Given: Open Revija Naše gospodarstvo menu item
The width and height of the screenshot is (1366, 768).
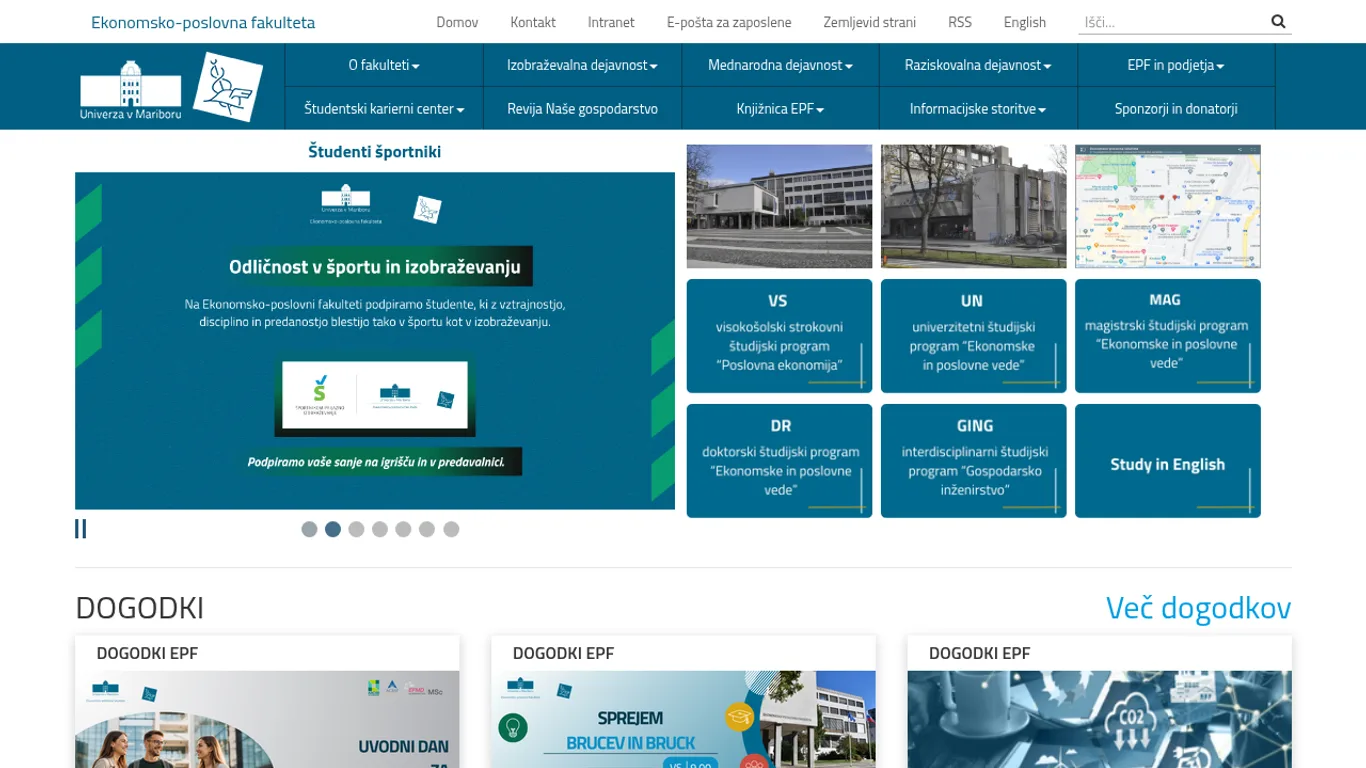Looking at the screenshot, I should tap(582, 108).
